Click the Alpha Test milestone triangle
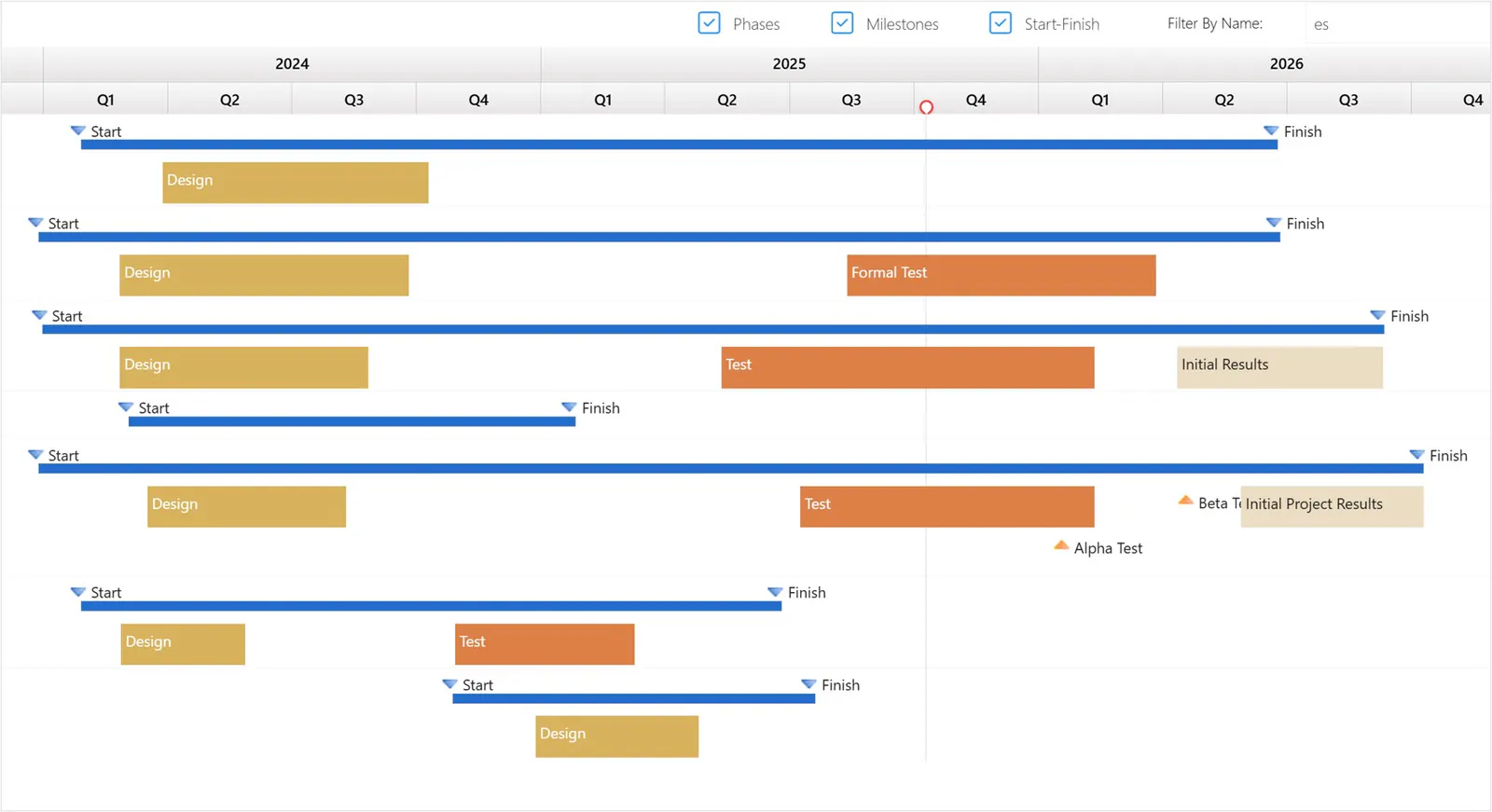The height and width of the screenshot is (812, 1492). coord(1061,545)
